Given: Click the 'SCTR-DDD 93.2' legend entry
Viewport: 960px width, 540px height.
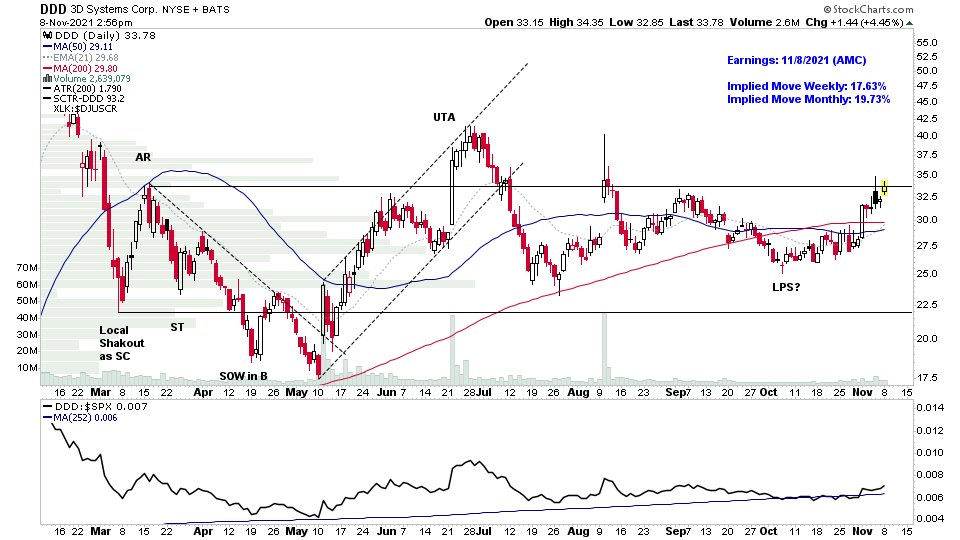Looking at the screenshot, I should 89,99.
